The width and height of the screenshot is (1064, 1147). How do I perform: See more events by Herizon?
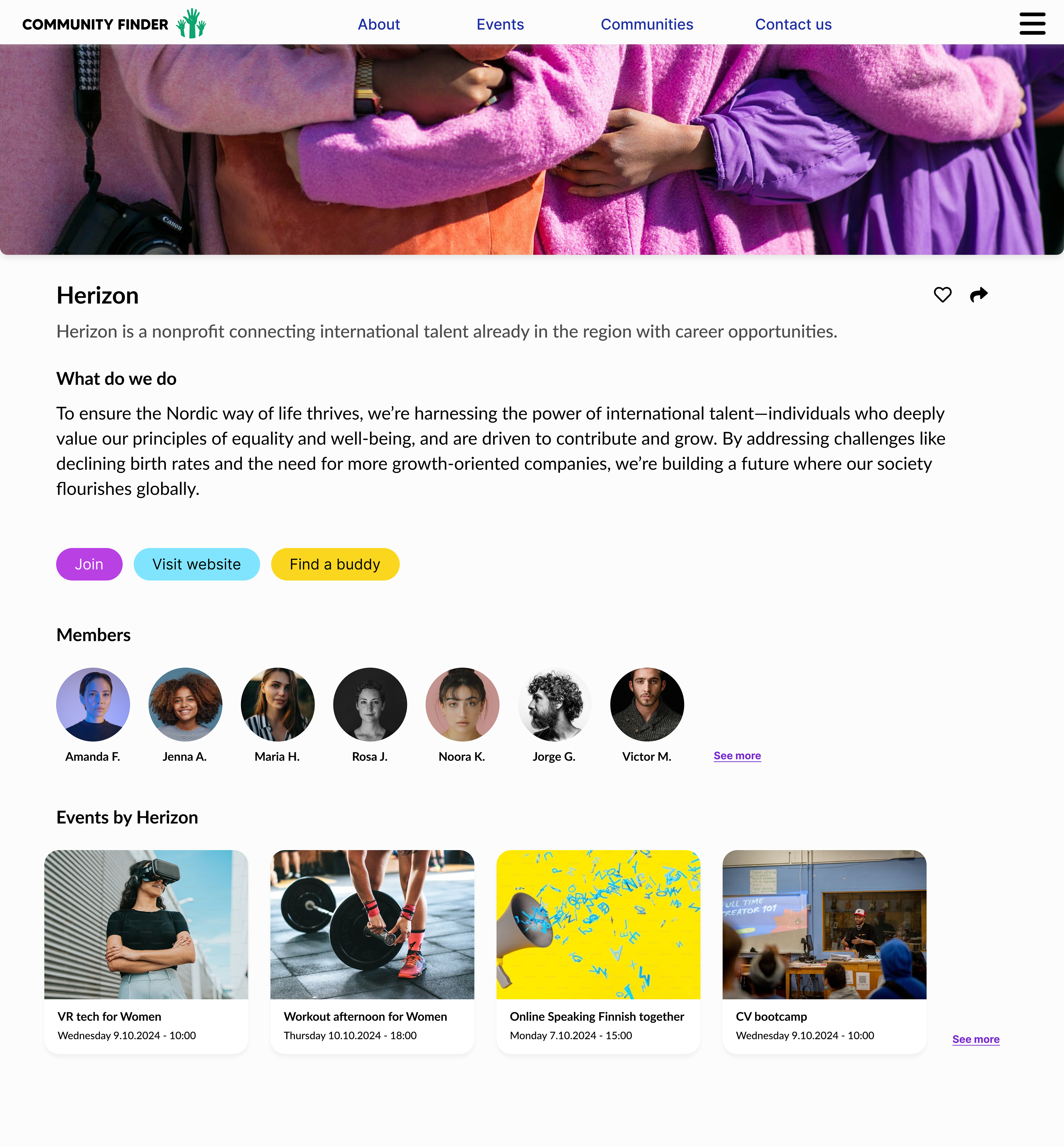[975, 1039]
